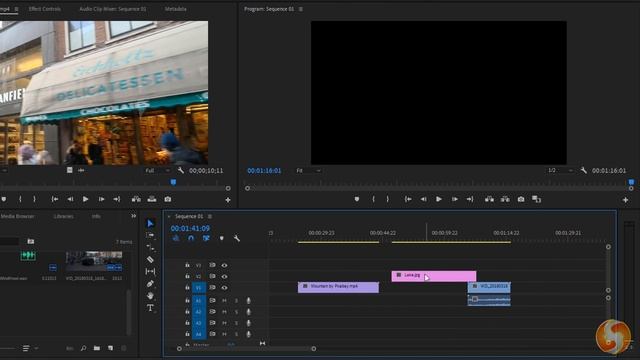Click the Extract button in Program monitor
Viewport: 640px width, 360px height.
(505, 199)
